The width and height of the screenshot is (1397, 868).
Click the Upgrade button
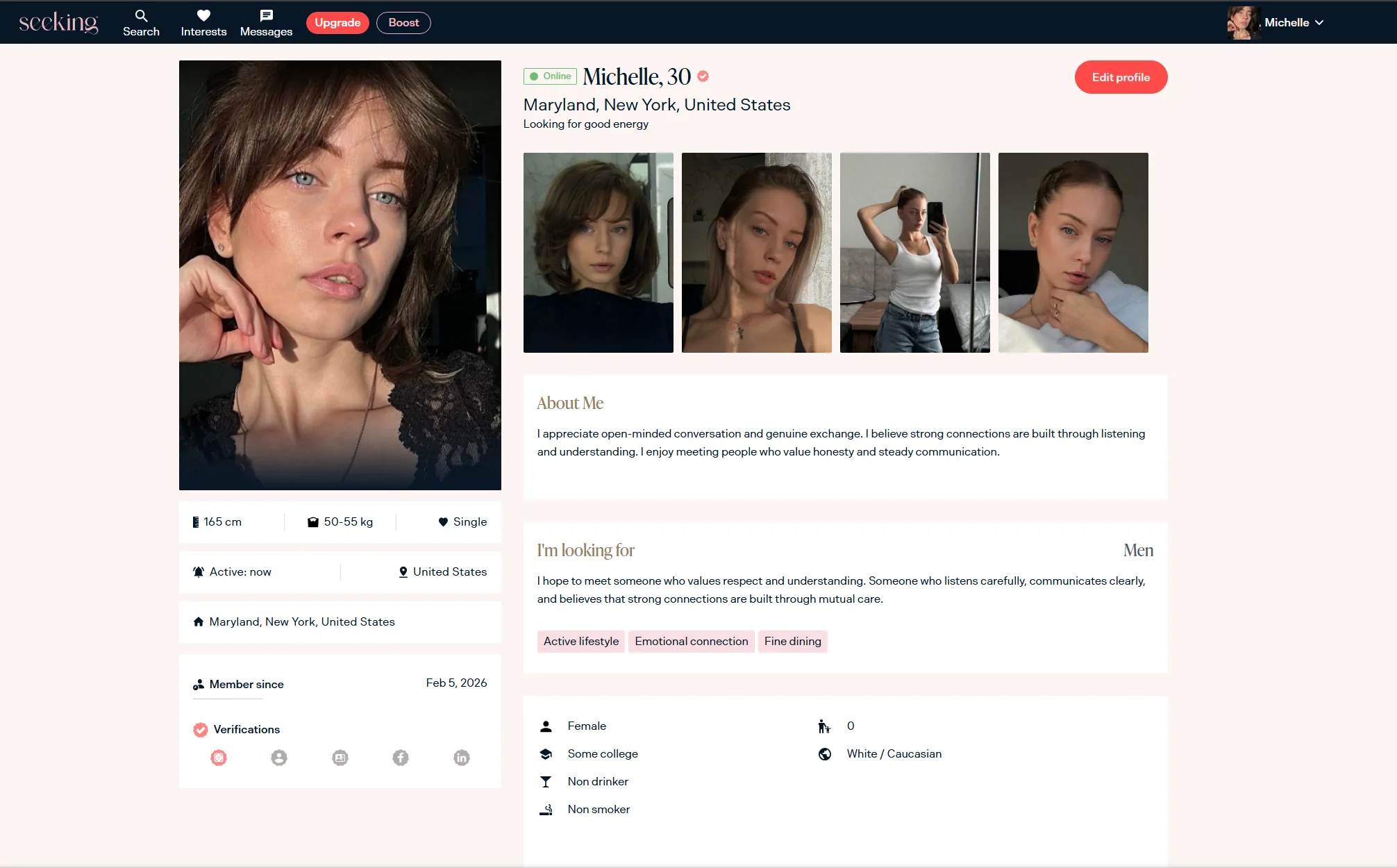pyautogui.click(x=337, y=23)
